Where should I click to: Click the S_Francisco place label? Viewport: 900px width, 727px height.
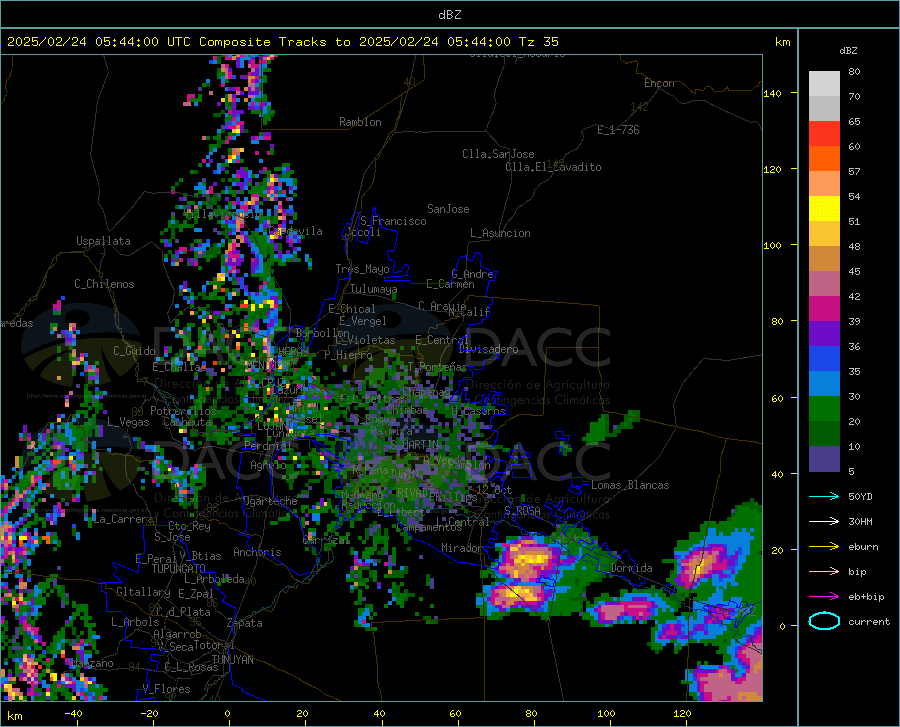(x=393, y=221)
